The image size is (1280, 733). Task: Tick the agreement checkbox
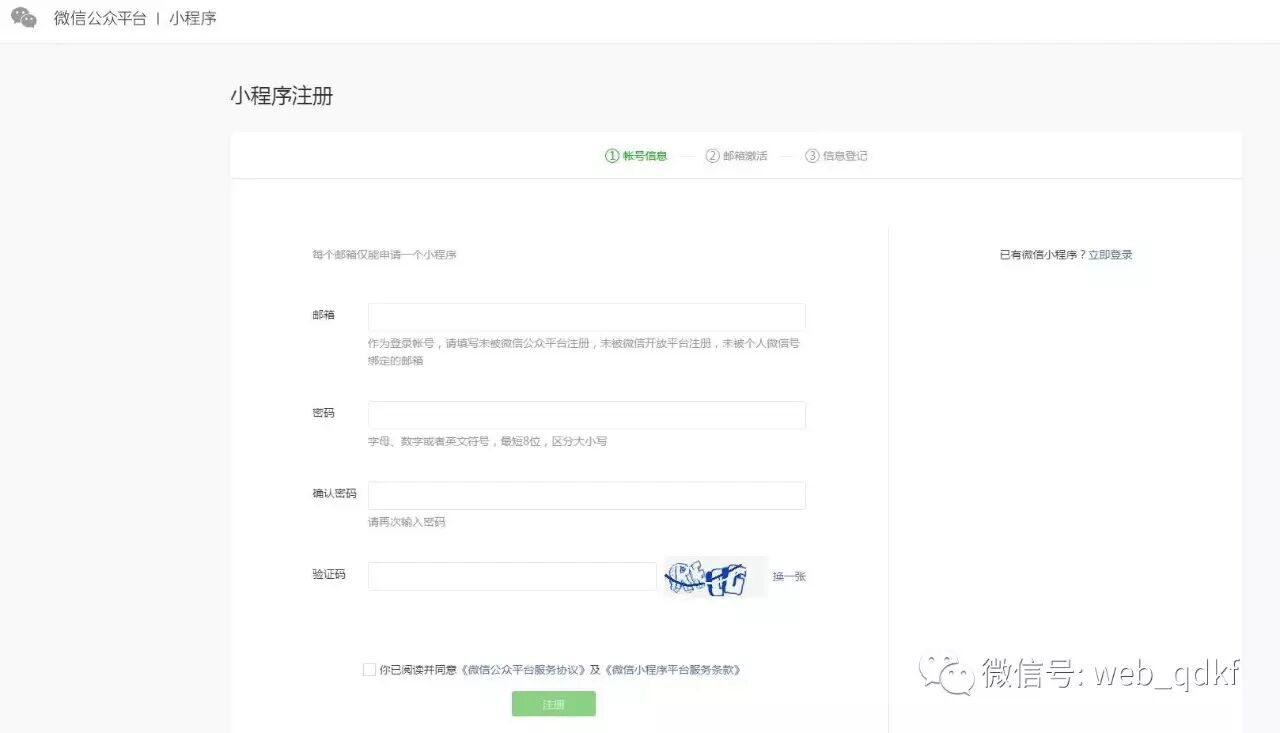(369, 670)
